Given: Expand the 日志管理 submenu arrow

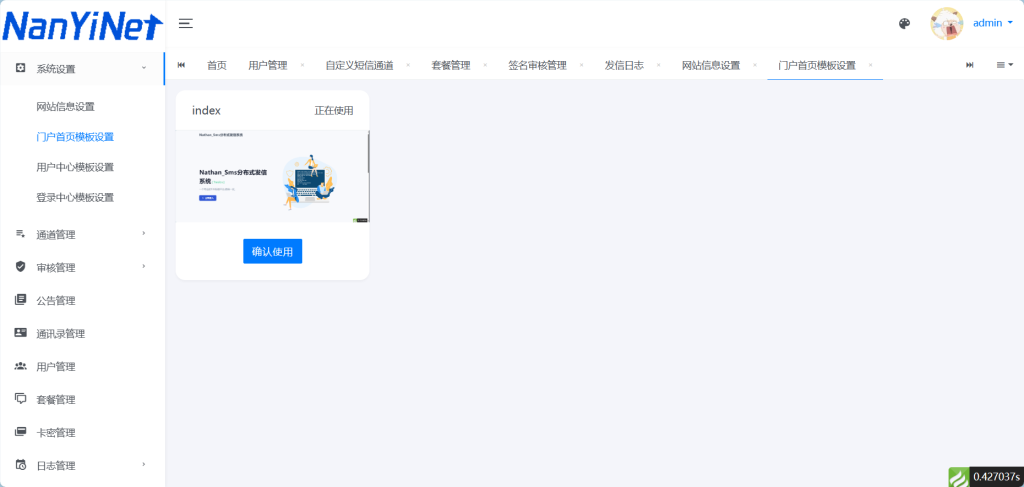Looking at the screenshot, I should tap(144, 465).
